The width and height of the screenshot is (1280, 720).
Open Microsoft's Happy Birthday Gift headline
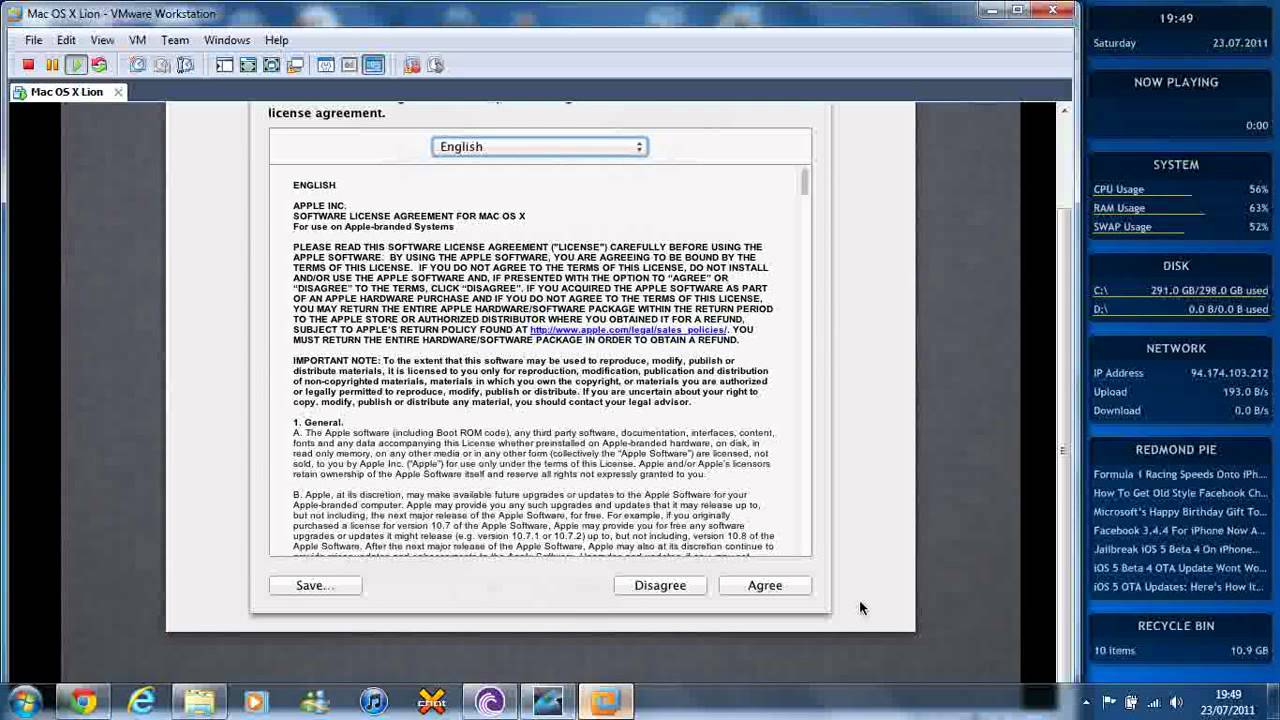[1179, 512]
